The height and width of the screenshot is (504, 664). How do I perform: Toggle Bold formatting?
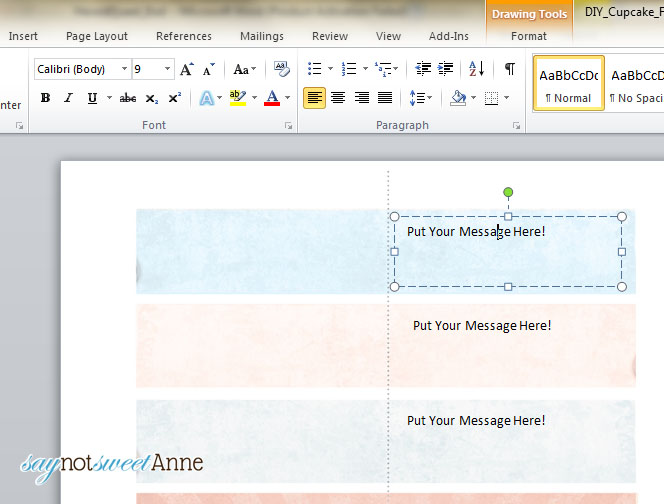(45, 98)
